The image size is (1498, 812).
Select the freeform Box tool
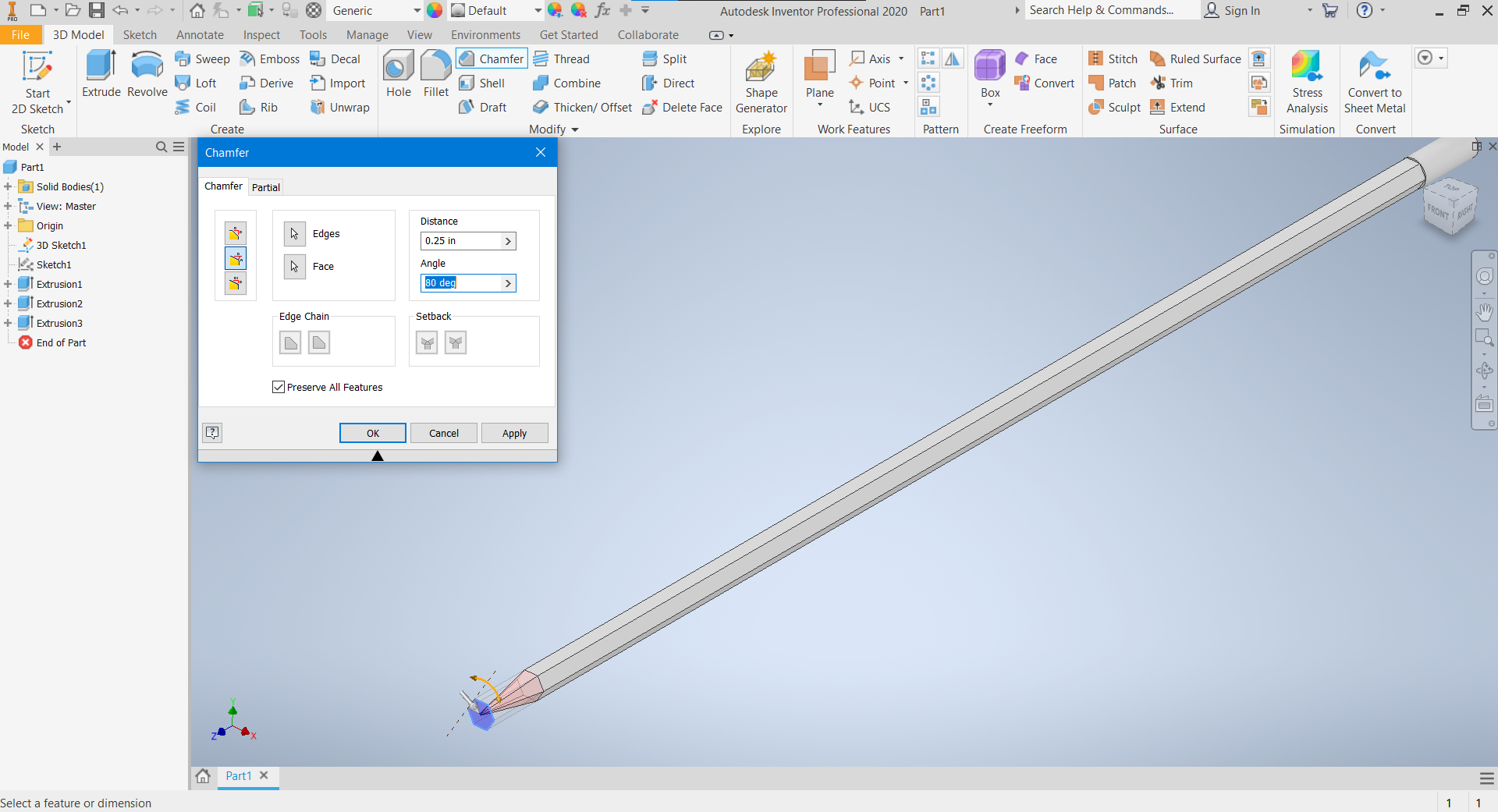pyautogui.click(x=990, y=78)
